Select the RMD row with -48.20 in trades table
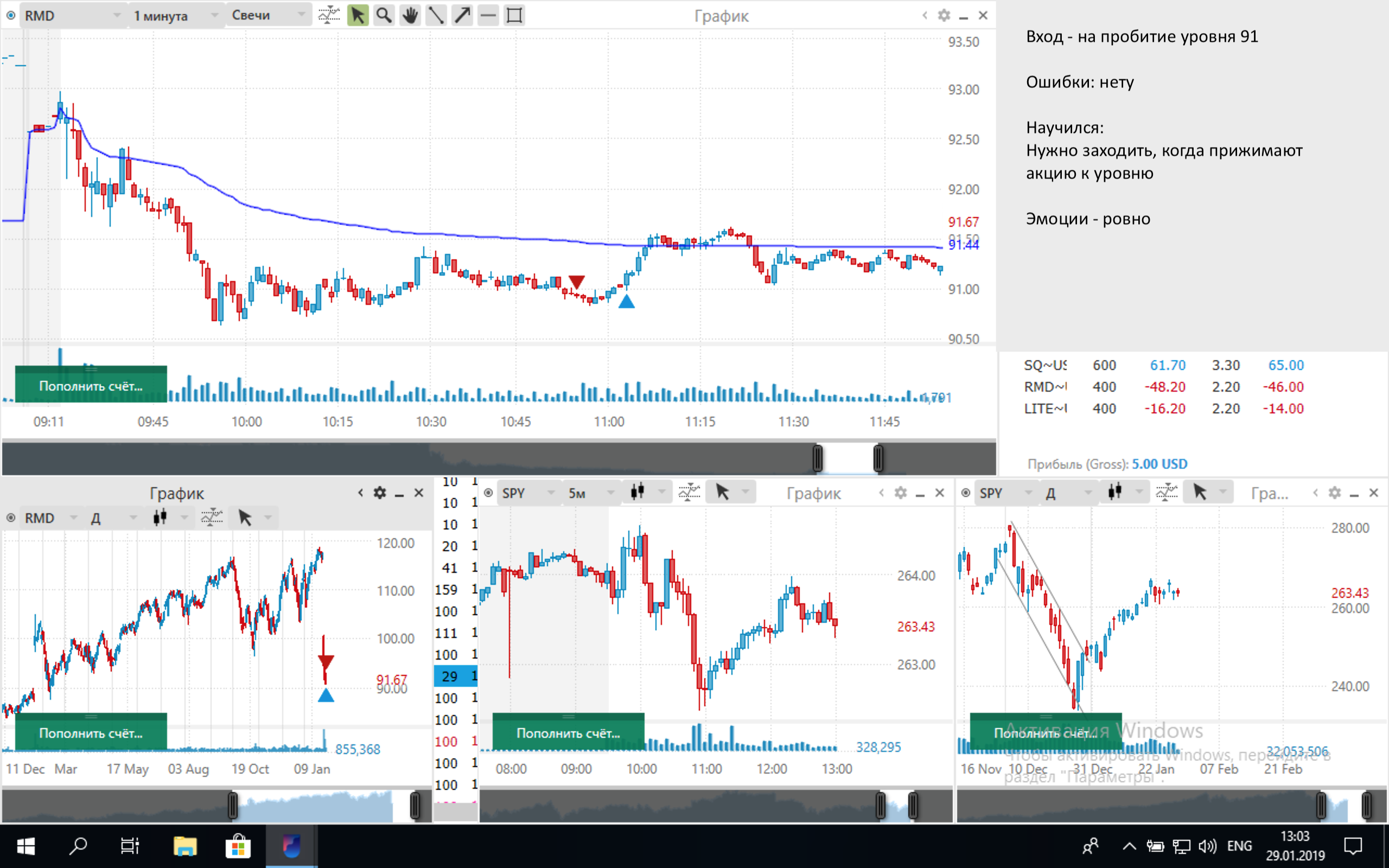The image size is (1389, 868). tap(1164, 387)
